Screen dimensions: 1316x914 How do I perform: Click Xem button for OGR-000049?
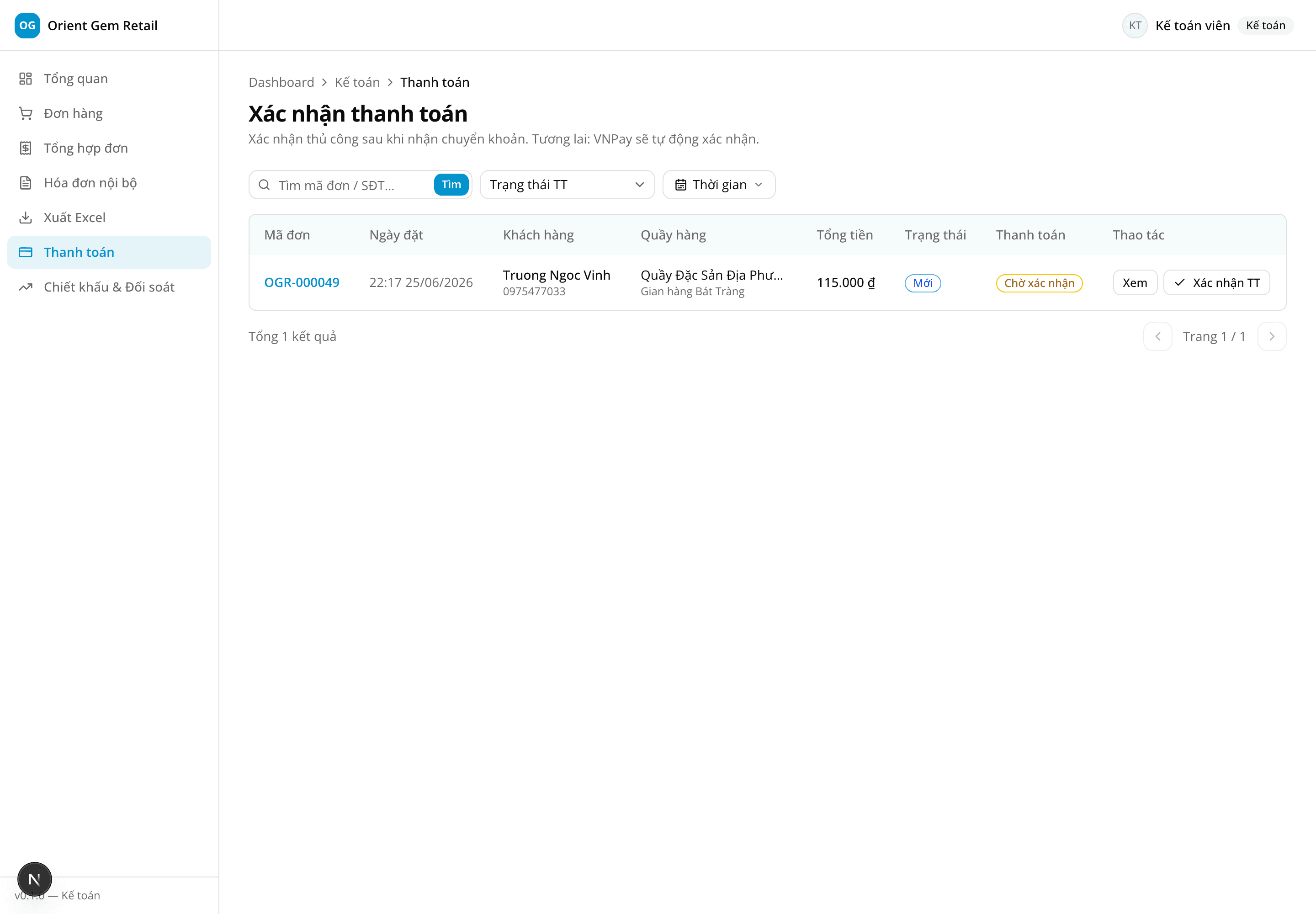(x=1135, y=282)
